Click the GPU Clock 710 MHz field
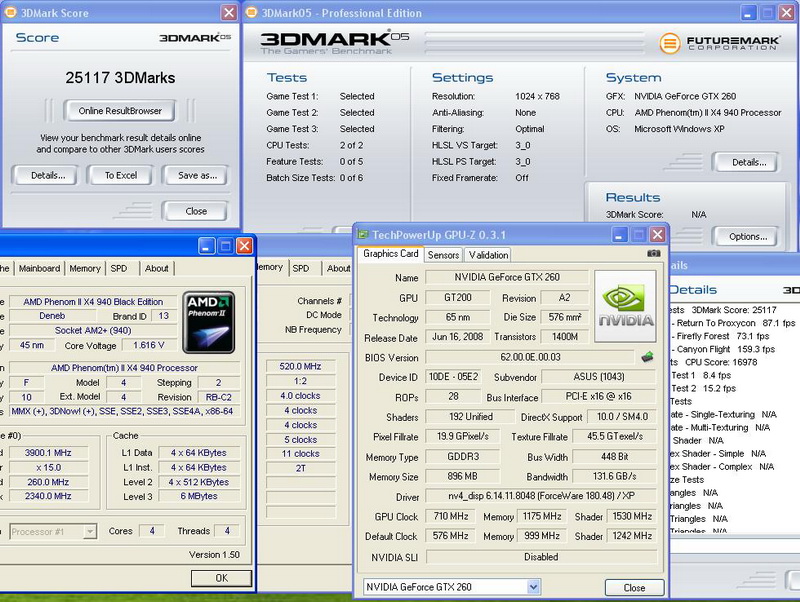Screen dimensions: 800x602 pyautogui.click(x=451, y=516)
